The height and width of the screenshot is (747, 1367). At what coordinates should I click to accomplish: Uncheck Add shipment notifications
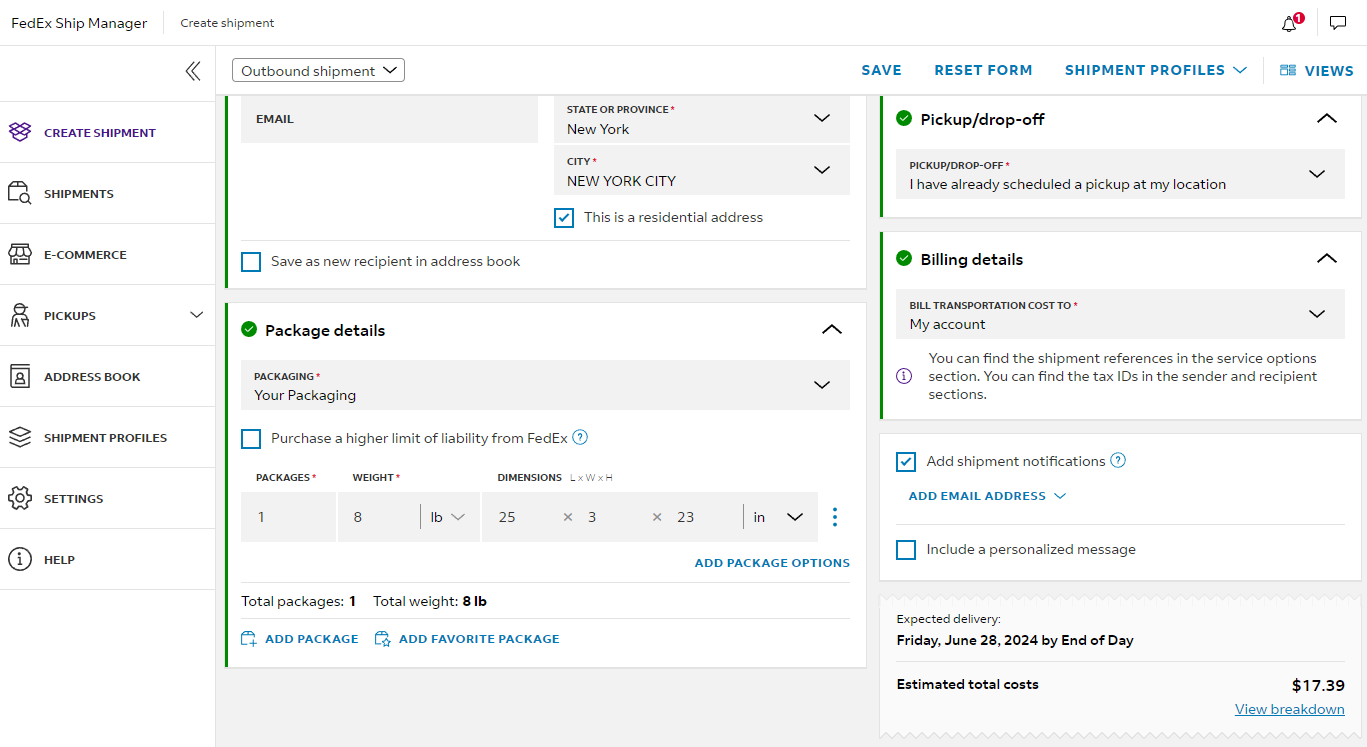[906, 461]
